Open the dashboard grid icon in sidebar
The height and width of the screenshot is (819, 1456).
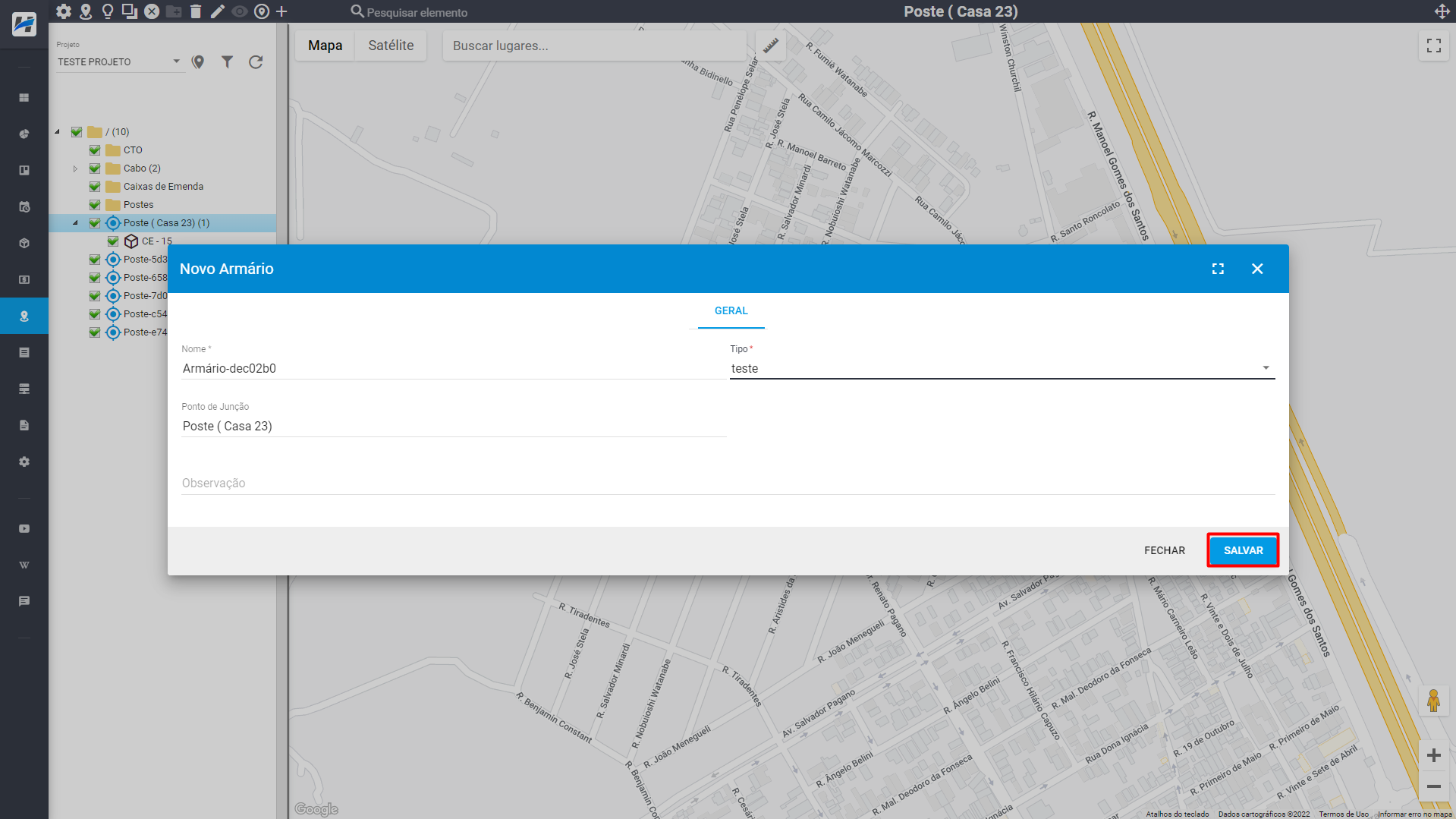pyautogui.click(x=24, y=98)
